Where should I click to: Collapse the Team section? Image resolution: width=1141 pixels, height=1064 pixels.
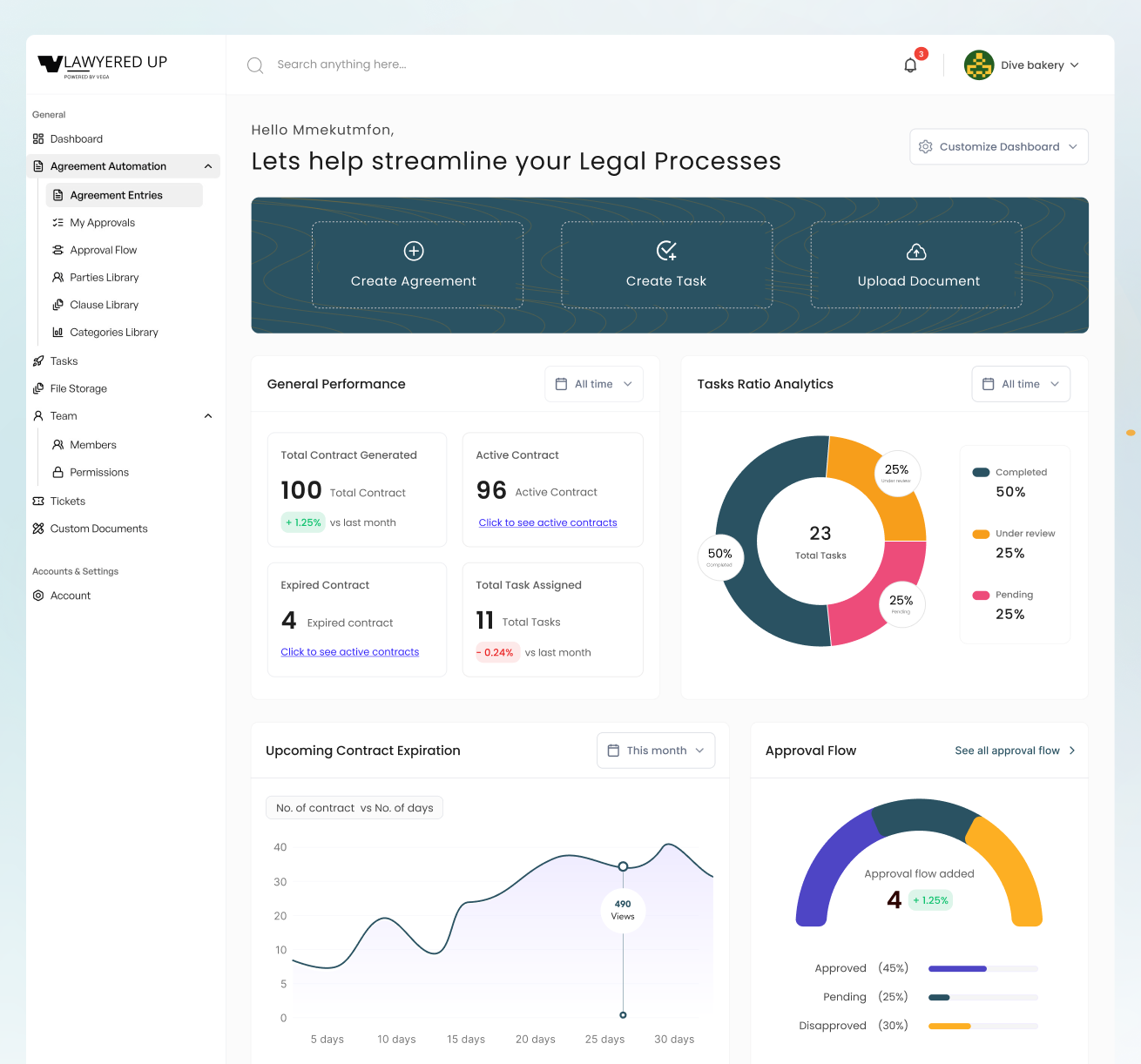coord(208,415)
